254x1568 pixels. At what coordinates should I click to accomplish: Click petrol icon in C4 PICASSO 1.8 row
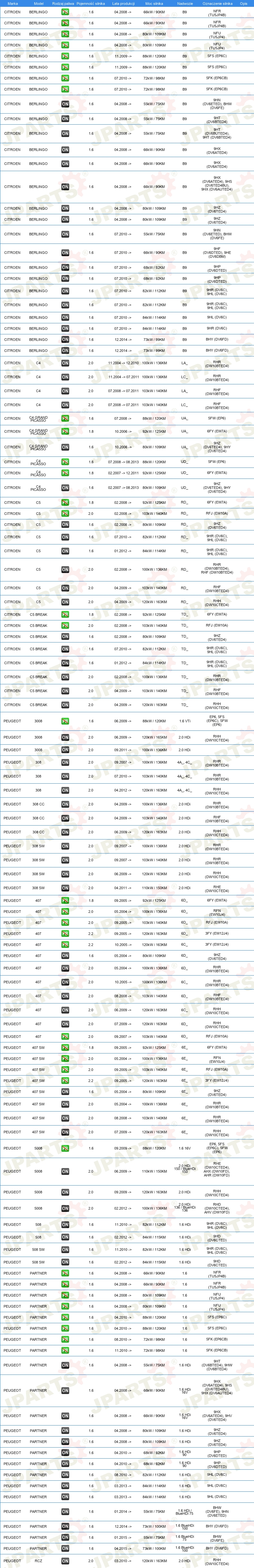[x=65, y=473]
